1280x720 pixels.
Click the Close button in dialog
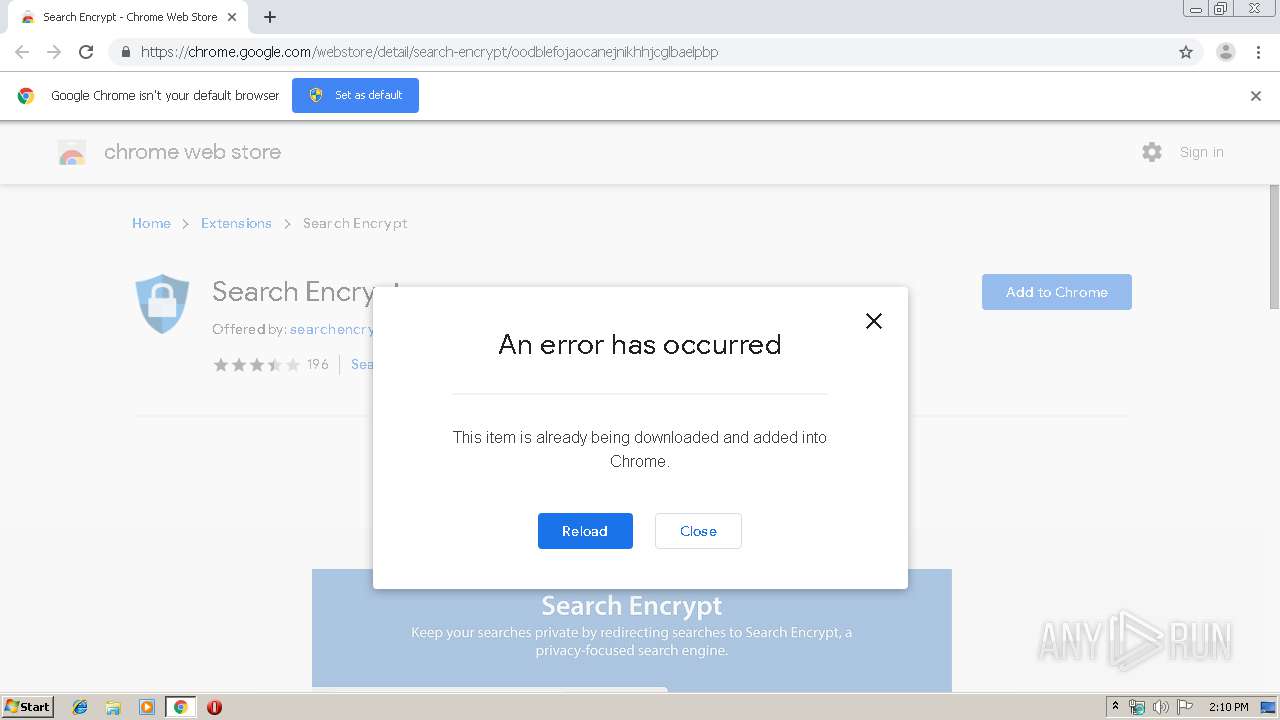tap(698, 531)
